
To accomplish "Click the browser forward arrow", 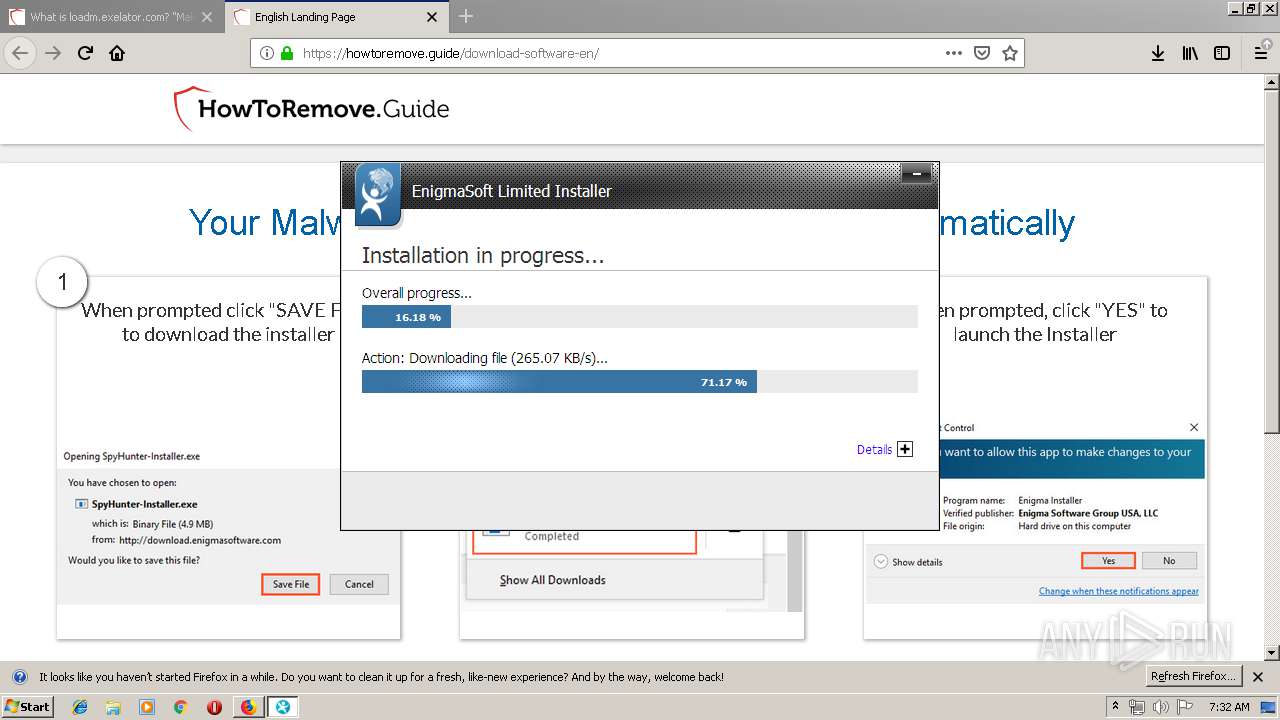I will pos(53,53).
